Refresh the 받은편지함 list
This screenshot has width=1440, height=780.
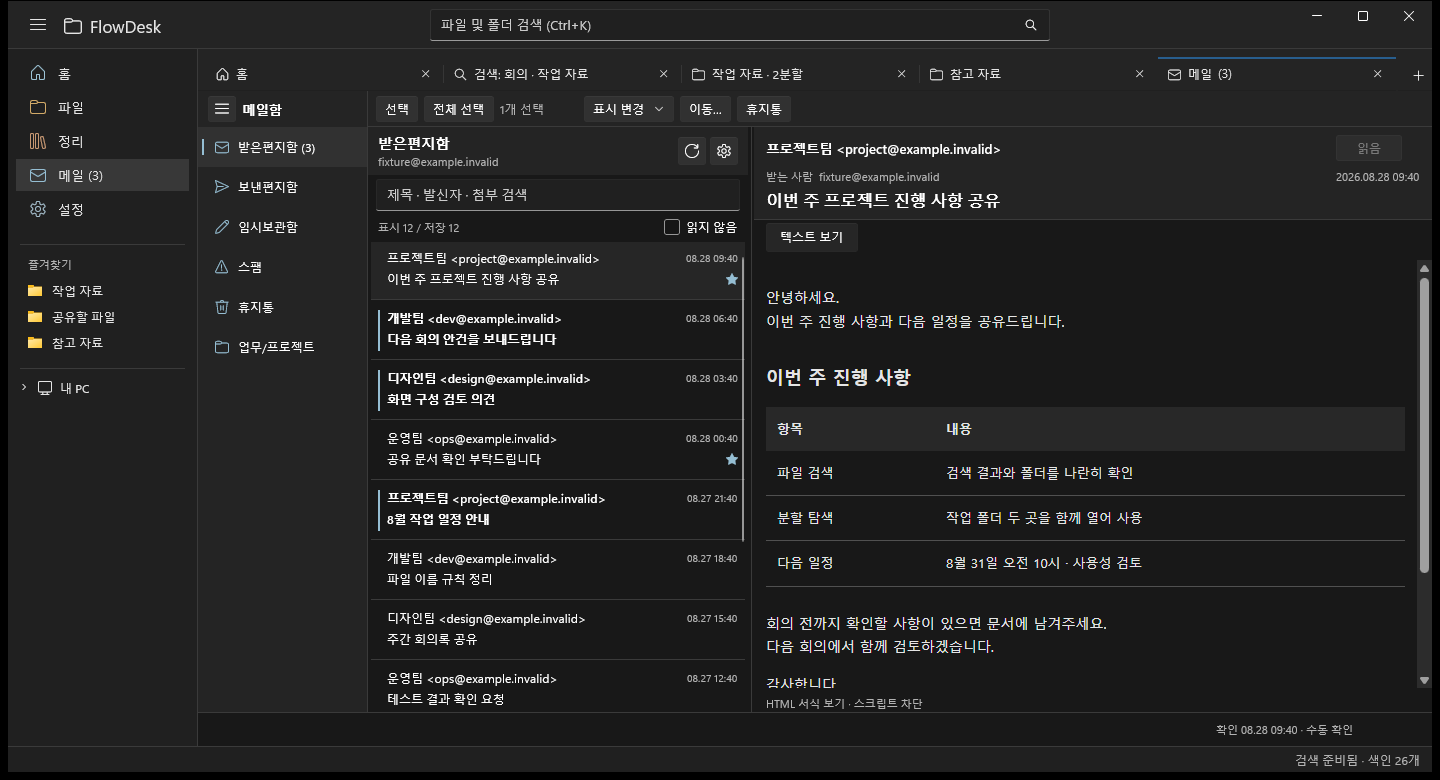pyautogui.click(x=691, y=151)
